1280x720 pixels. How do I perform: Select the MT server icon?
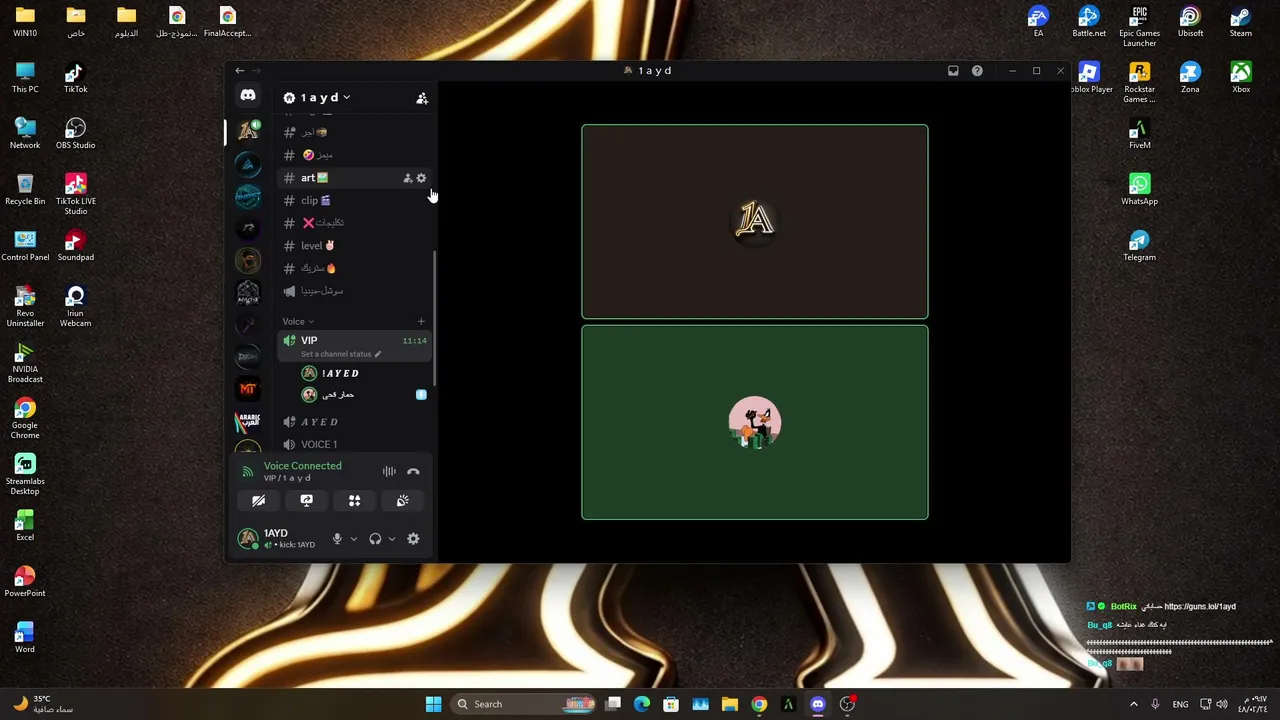(248, 389)
